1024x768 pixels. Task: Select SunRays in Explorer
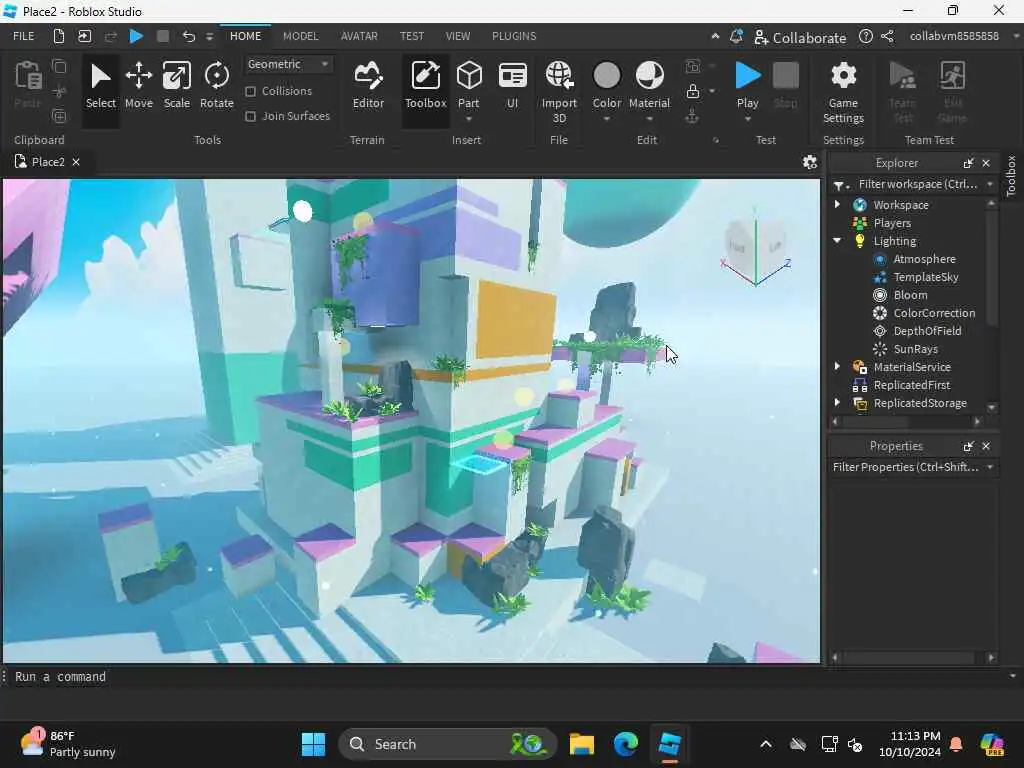(916, 349)
